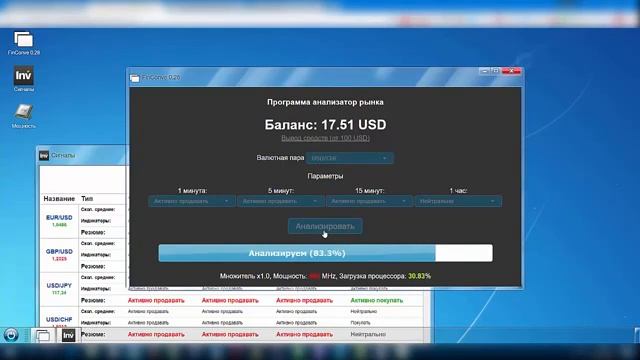The image size is (640, 360).
Task: Click the Сигналы window title bar
Action: [x=82, y=156]
